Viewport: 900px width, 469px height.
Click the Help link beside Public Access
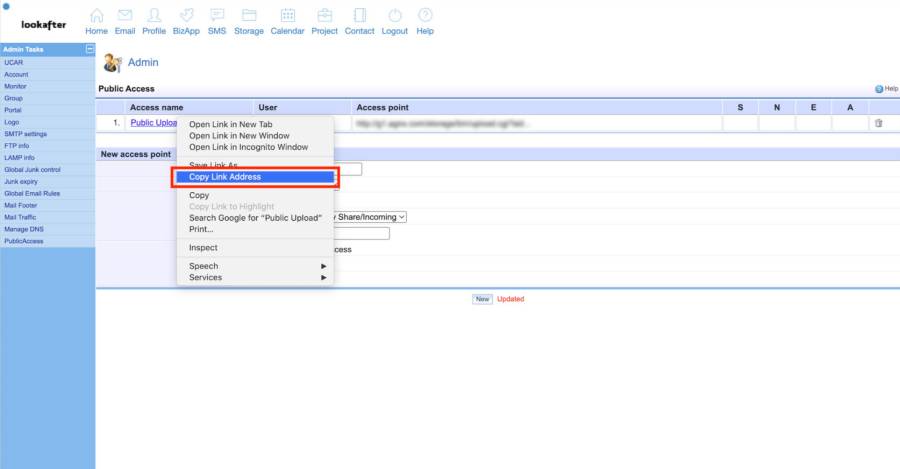point(885,89)
